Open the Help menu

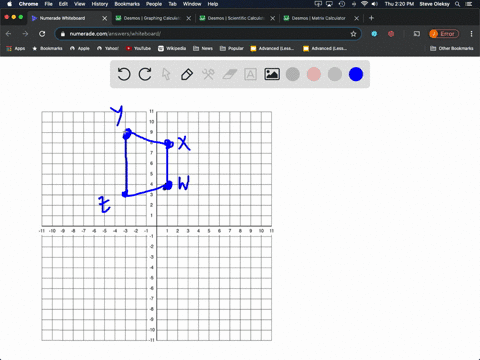click(213, 4)
